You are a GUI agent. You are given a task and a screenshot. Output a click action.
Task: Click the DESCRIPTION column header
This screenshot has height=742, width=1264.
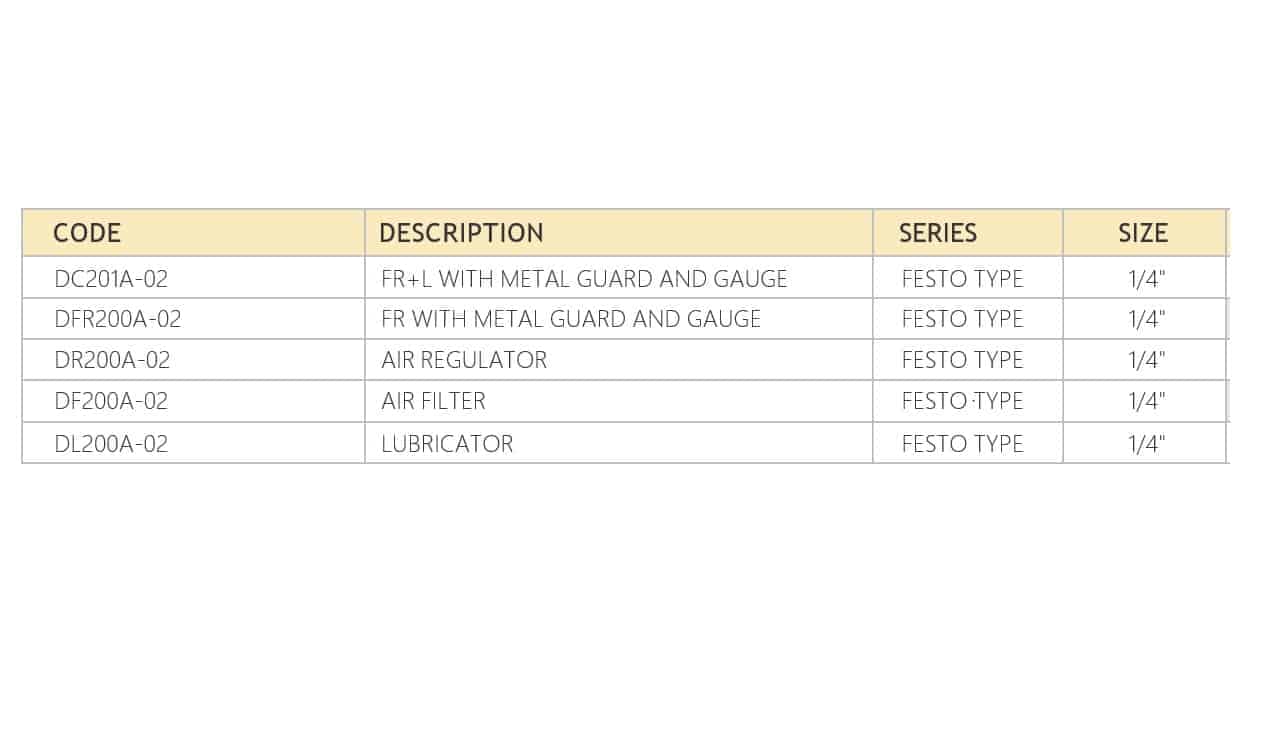[619, 233]
